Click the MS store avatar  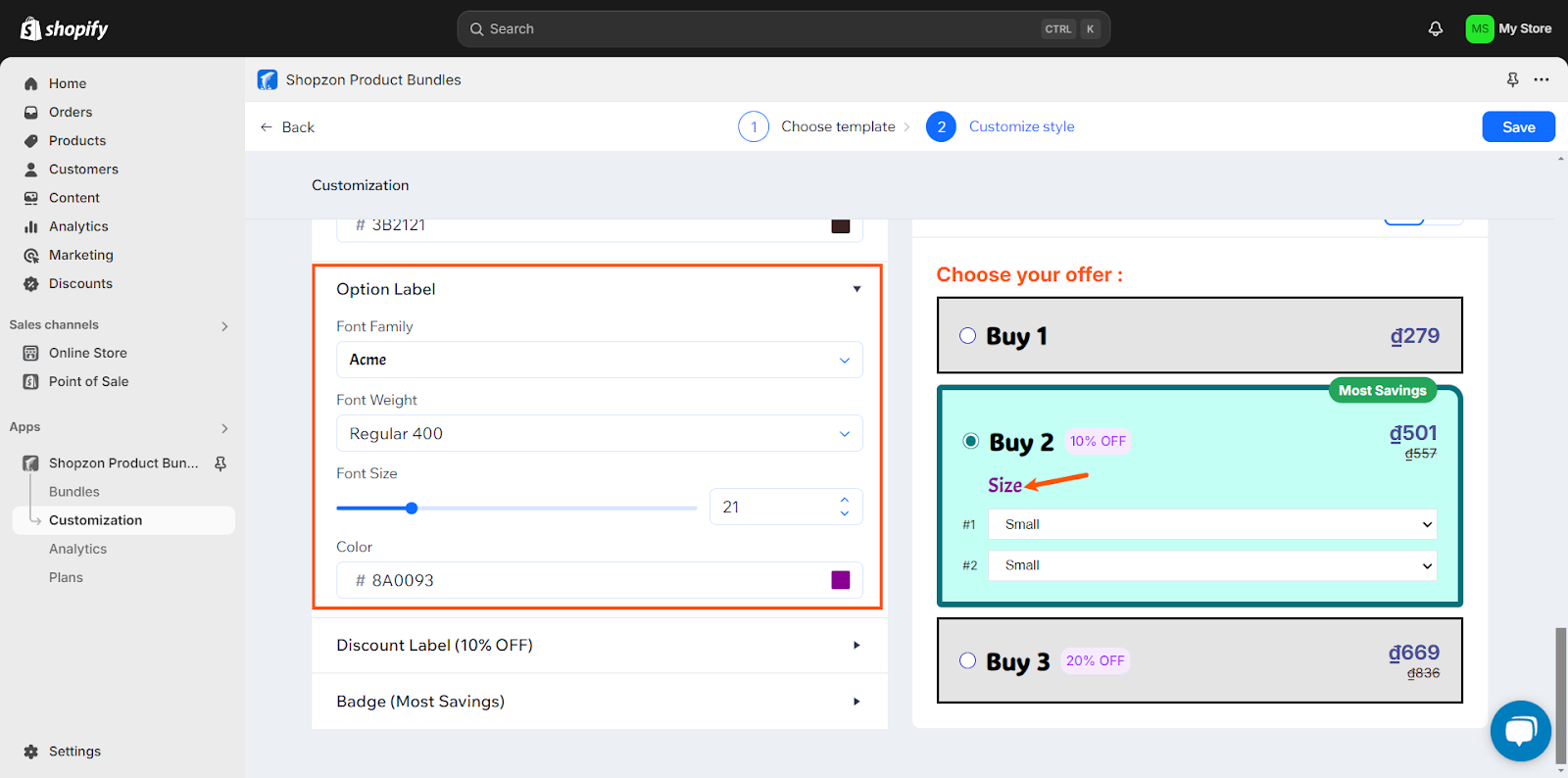1479,28
